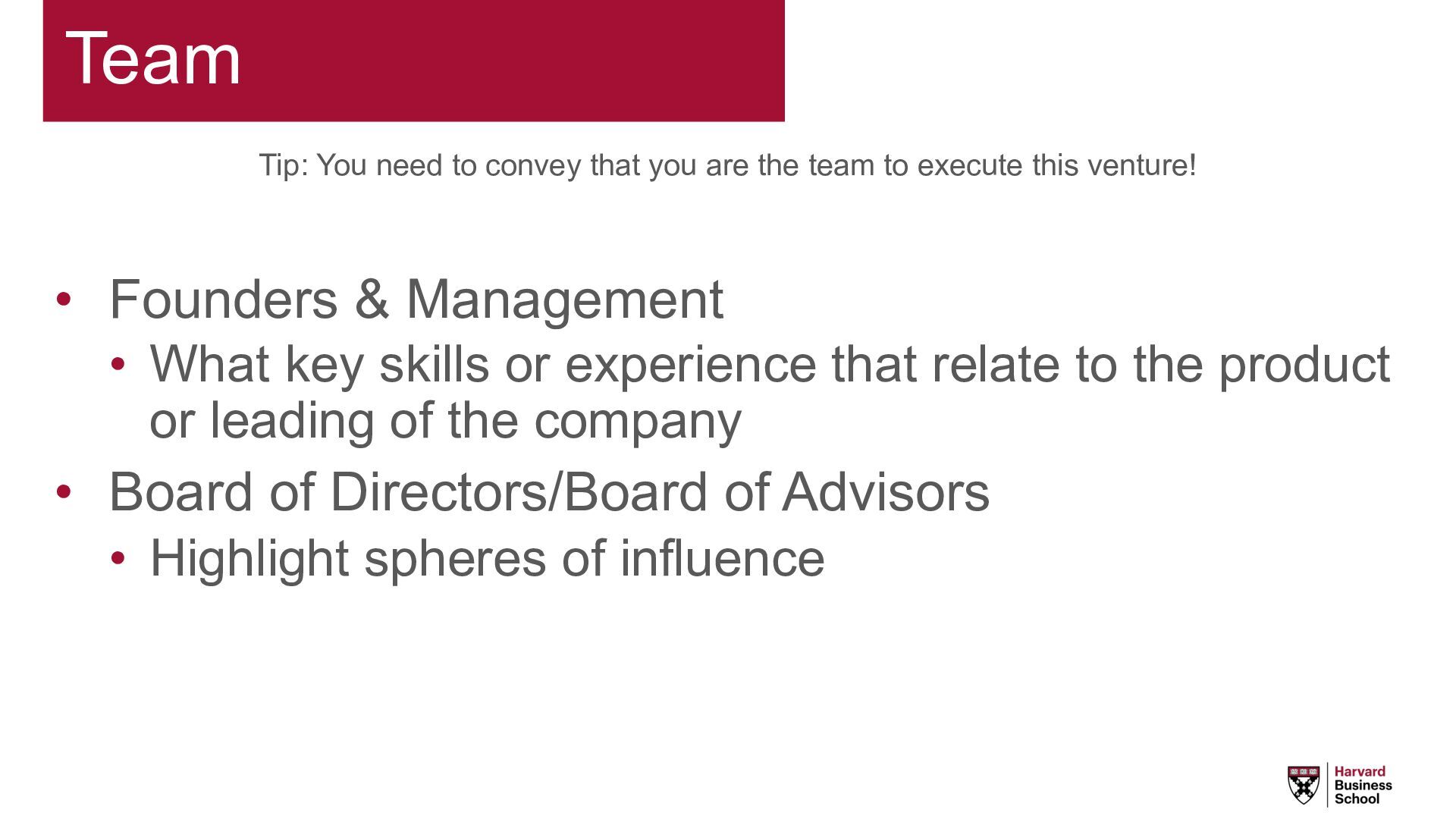Click the red bullet beside Board of Directors
This screenshot has height=819, width=1456.
pos(64,491)
